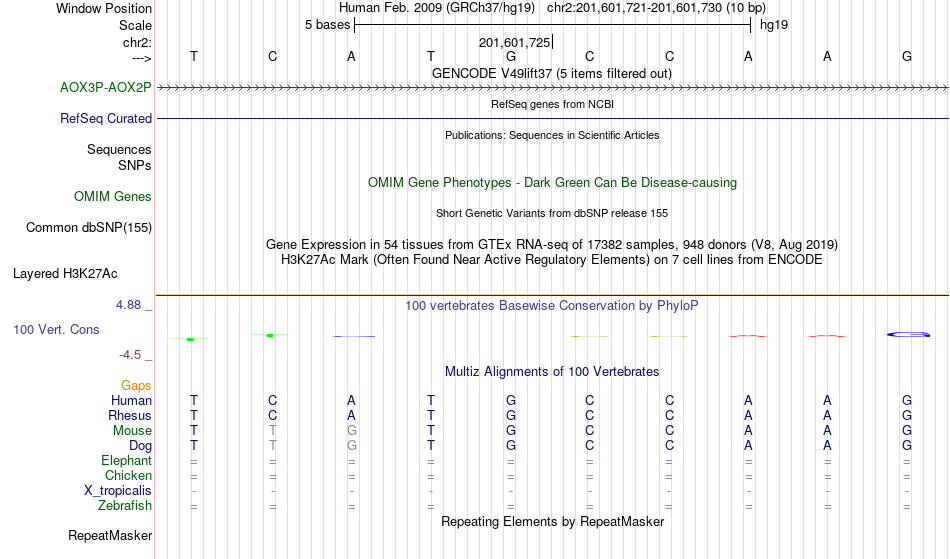Select the Dog species row label
Viewport: 950px width, 559px height.
[x=140, y=446]
